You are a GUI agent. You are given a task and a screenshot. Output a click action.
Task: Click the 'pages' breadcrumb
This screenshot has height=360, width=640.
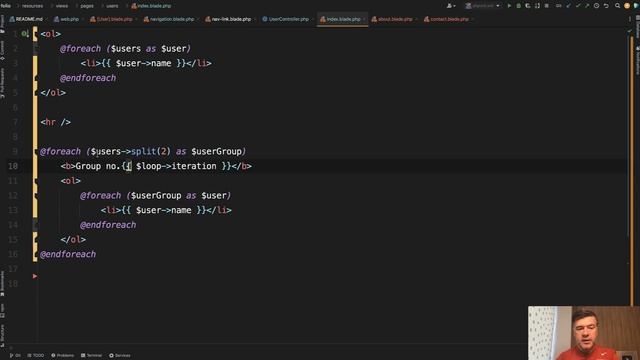click(87, 6)
